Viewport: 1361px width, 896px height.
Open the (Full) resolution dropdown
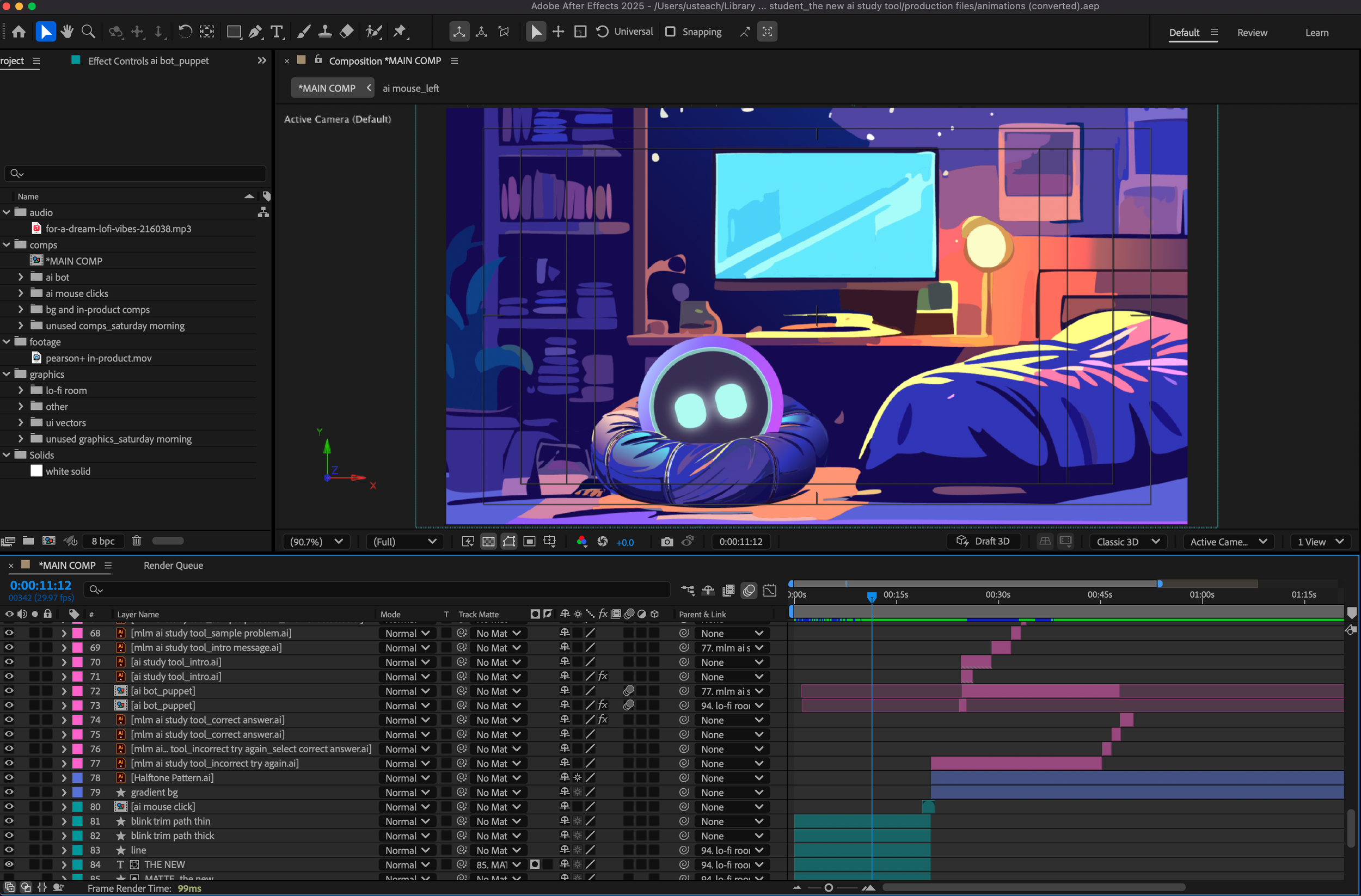(404, 542)
